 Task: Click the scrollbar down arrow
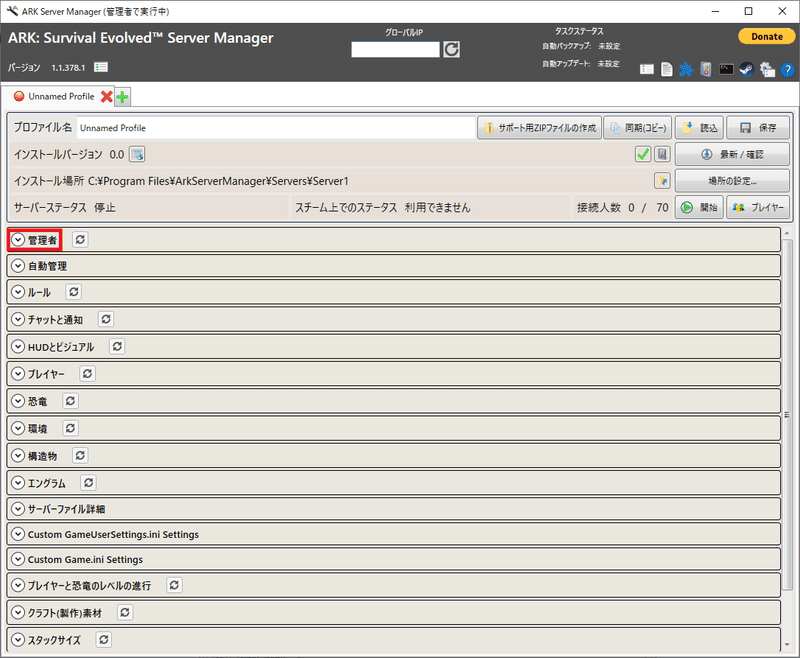(787, 645)
